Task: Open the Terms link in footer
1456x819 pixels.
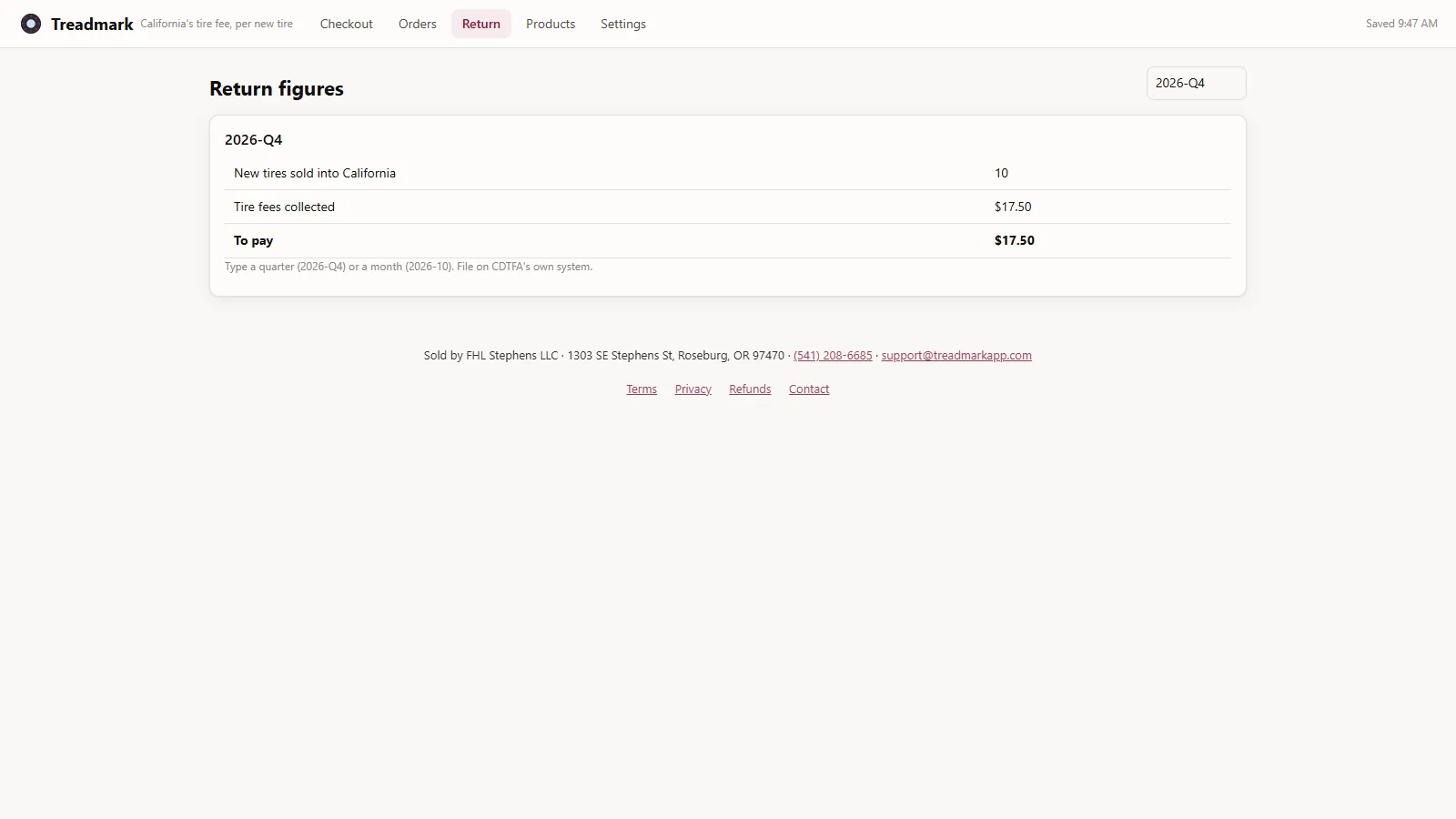Action: pyautogui.click(x=642, y=389)
